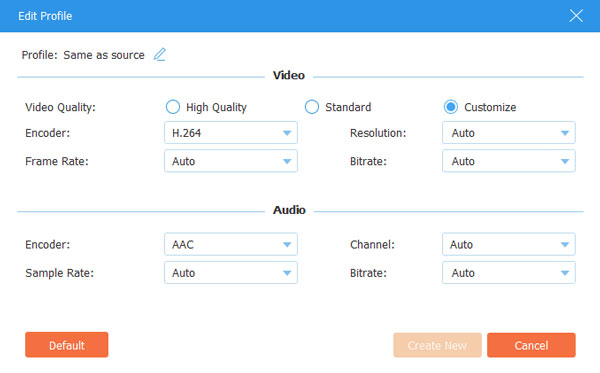Click the Cancel button
The width and height of the screenshot is (600, 373).
pyautogui.click(x=531, y=345)
